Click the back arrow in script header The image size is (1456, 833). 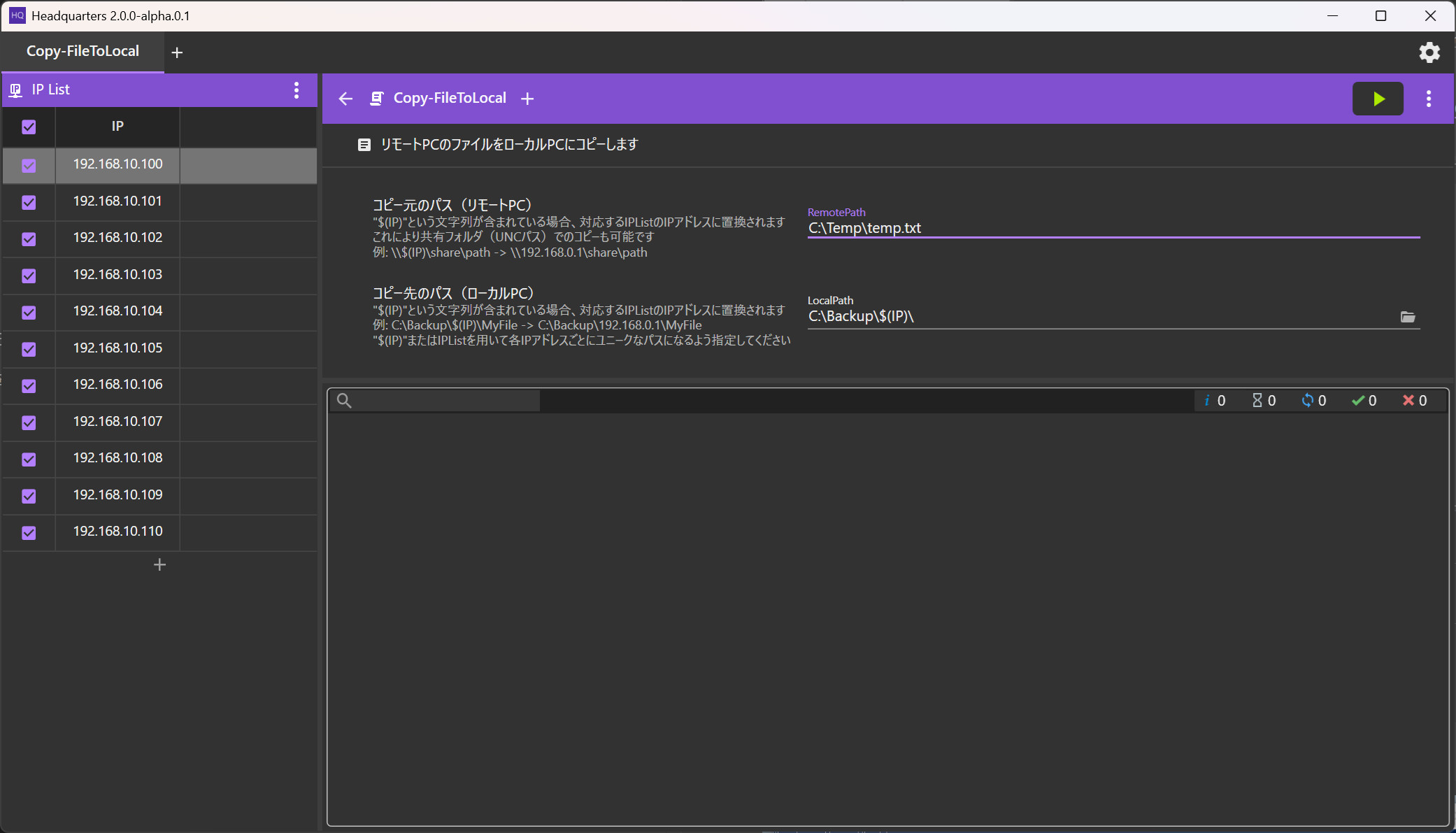[345, 99]
